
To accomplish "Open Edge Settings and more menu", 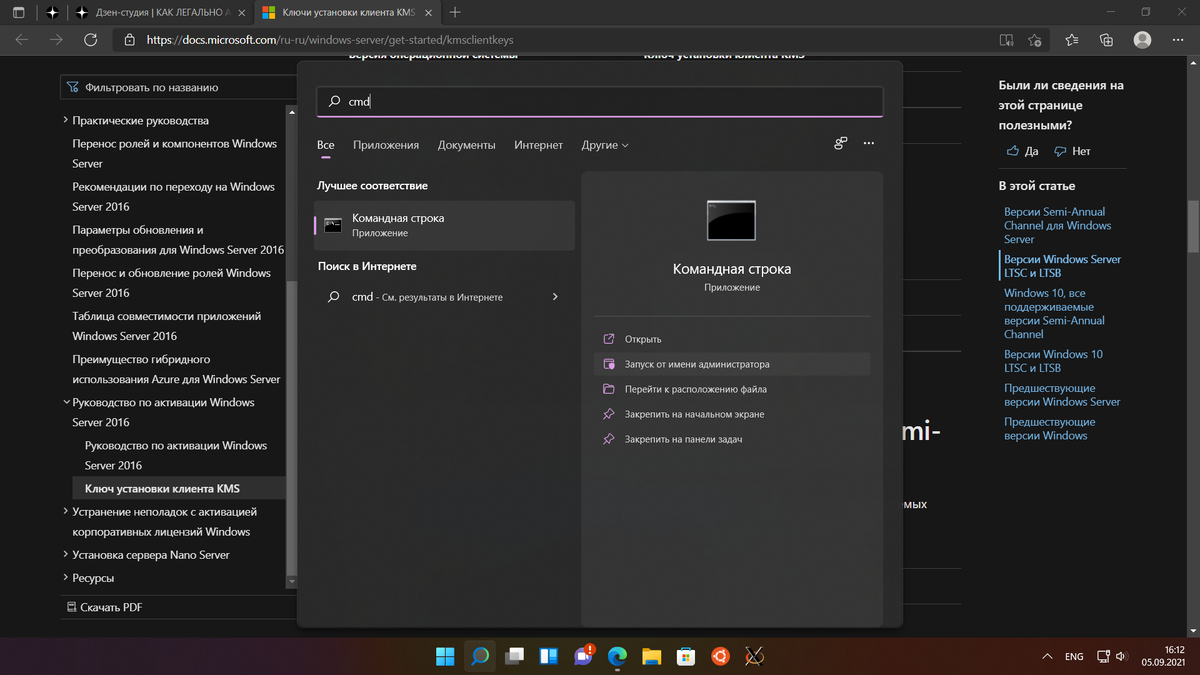I will click(1177, 40).
